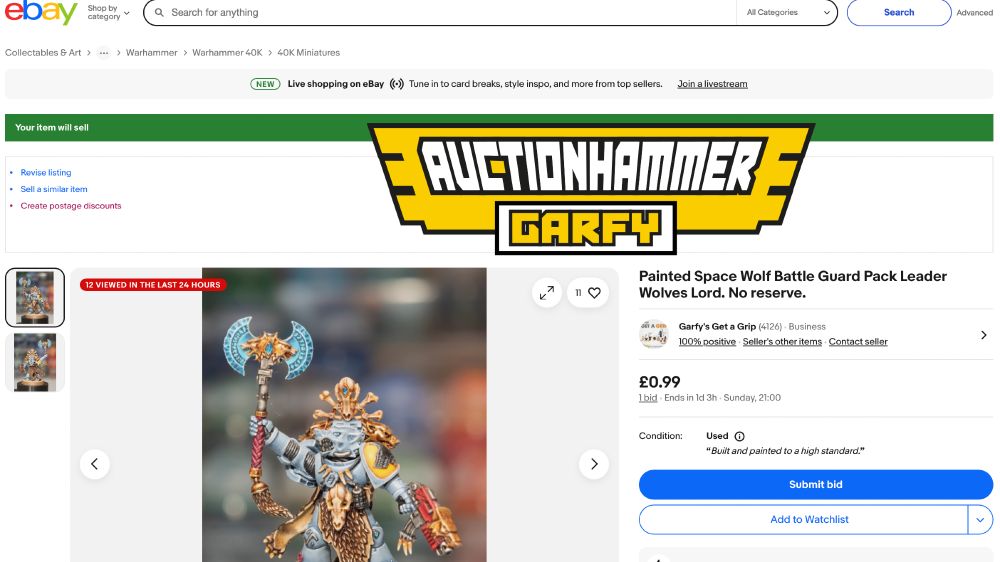This screenshot has height=562, width=1000.
Task: Expand the product image to fullscreen
Action: pos(547,293)
